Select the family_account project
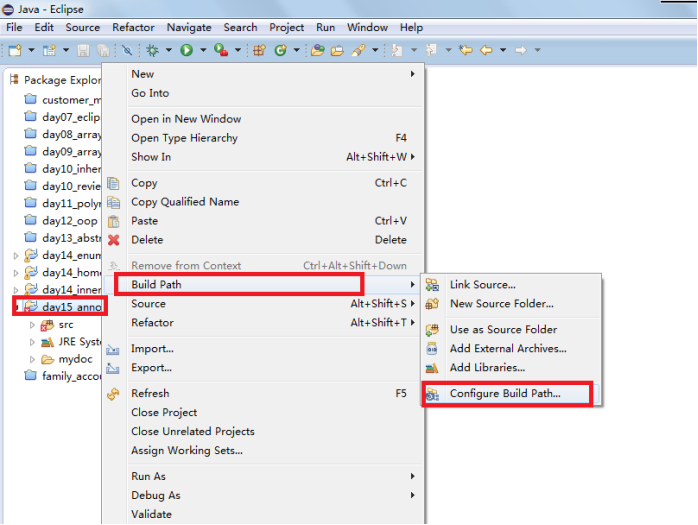The image size is (698, 525). [63, 376]
